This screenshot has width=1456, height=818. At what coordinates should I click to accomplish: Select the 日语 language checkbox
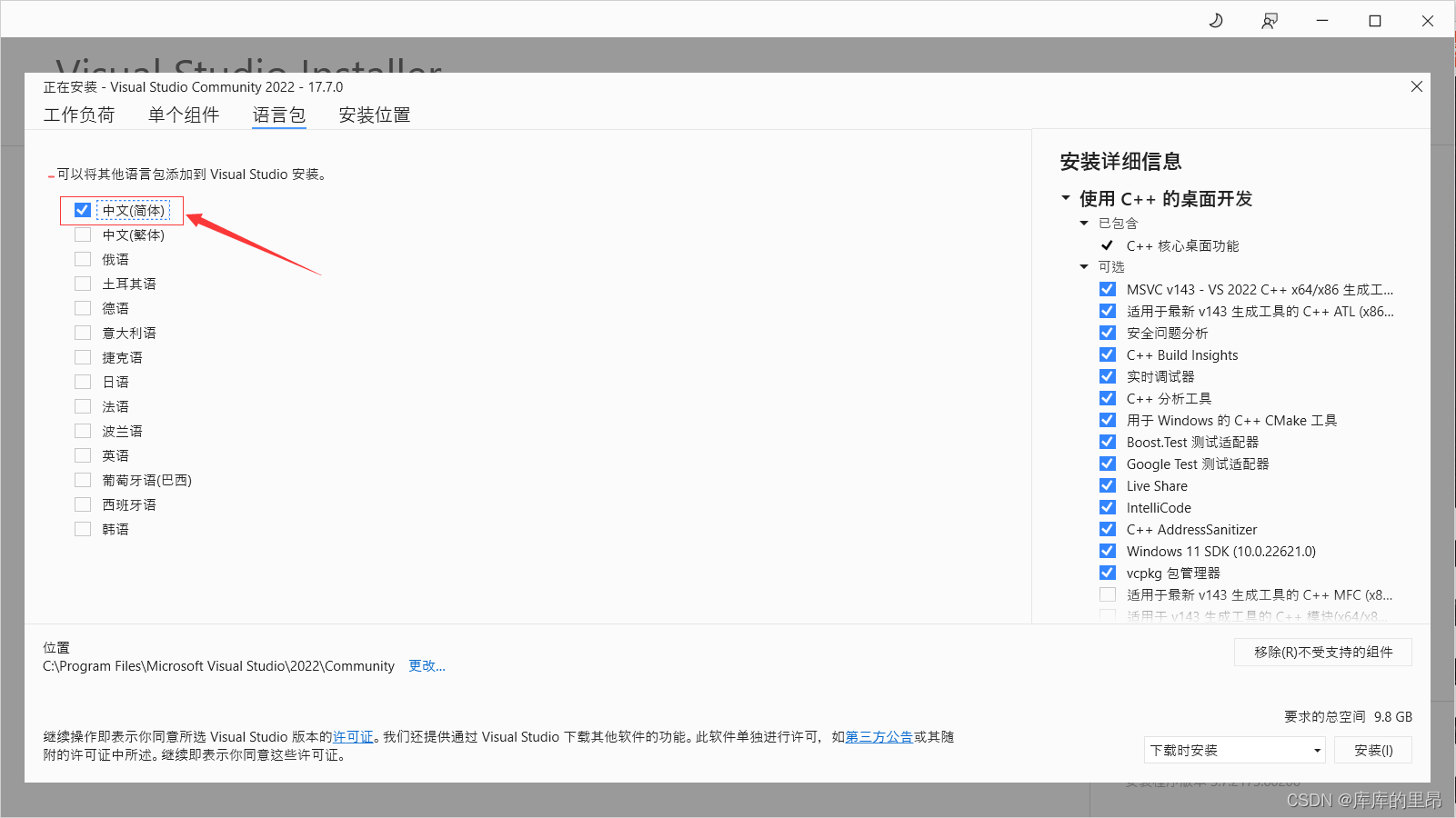83,382
